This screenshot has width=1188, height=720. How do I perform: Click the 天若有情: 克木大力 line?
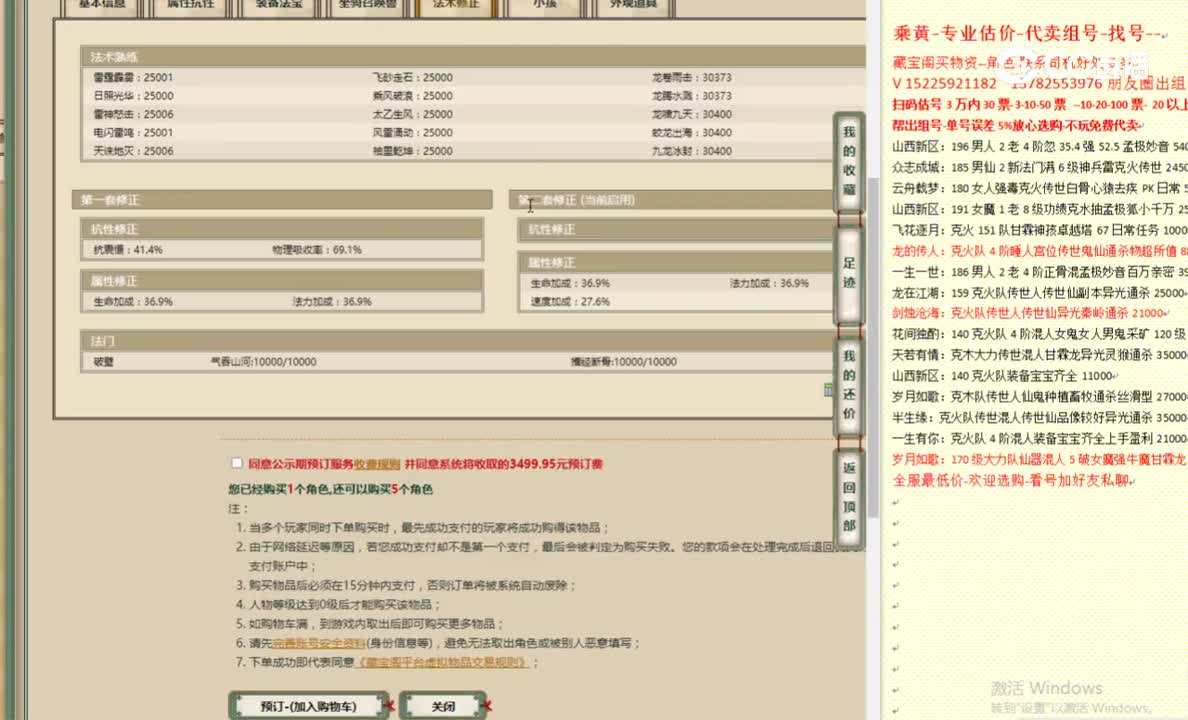click(1040, 355)
